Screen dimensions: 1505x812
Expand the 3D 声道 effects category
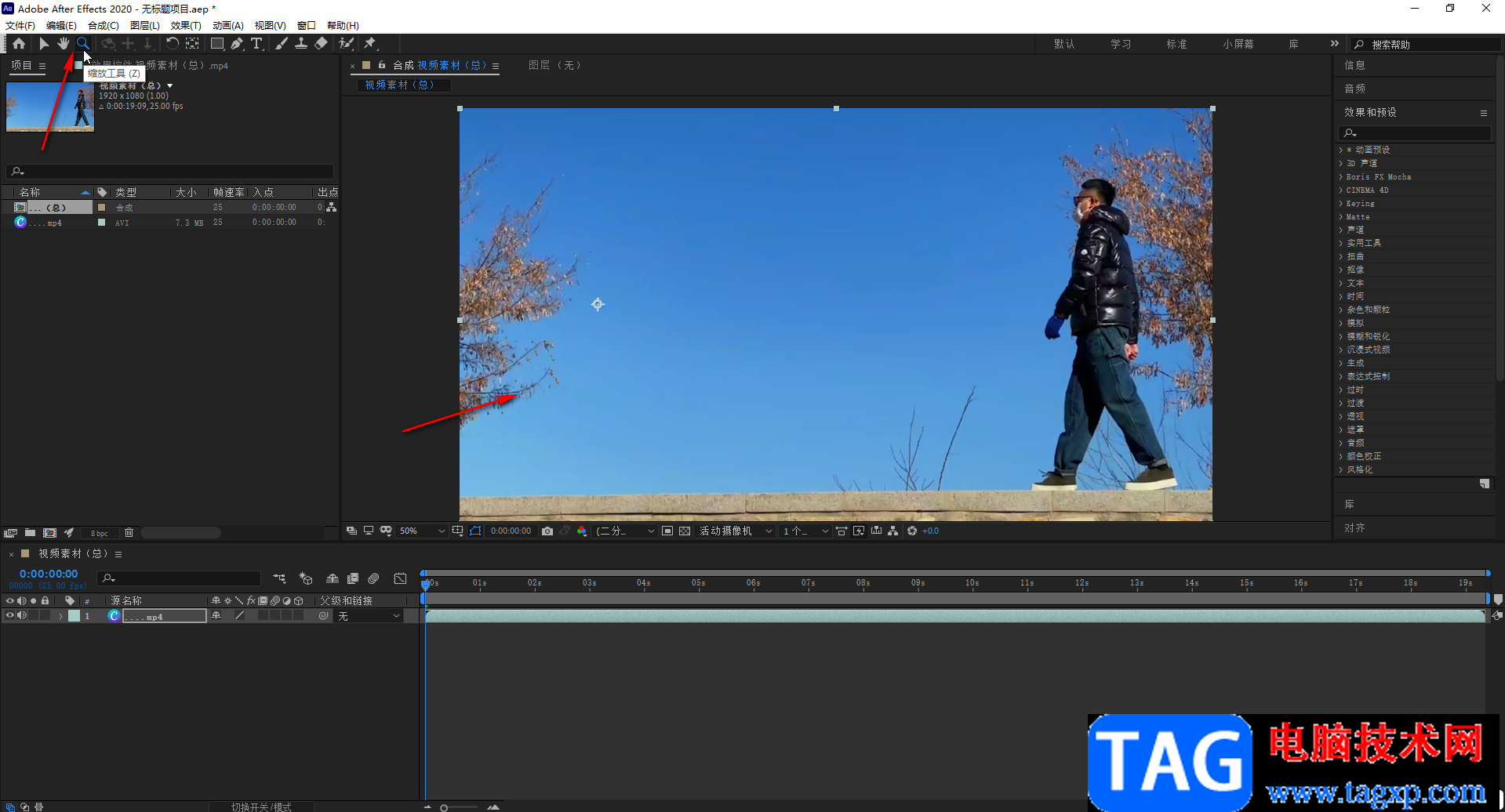[x=1341, y=163]
